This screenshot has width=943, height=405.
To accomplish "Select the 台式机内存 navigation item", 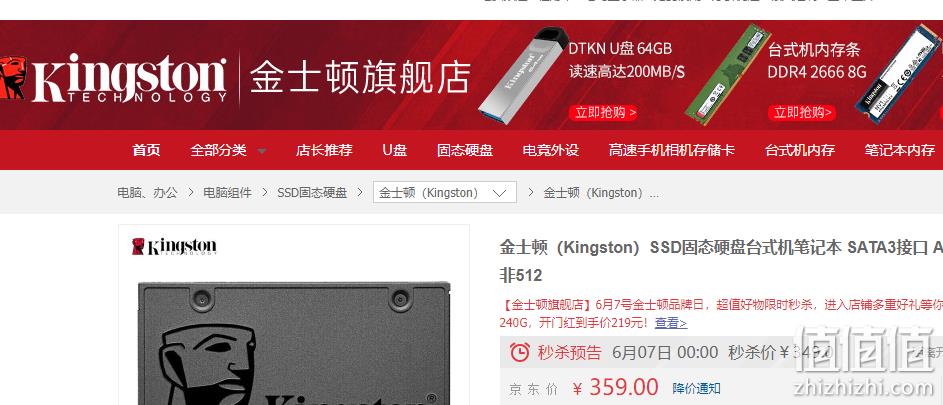I will click(x=800, y=150).
